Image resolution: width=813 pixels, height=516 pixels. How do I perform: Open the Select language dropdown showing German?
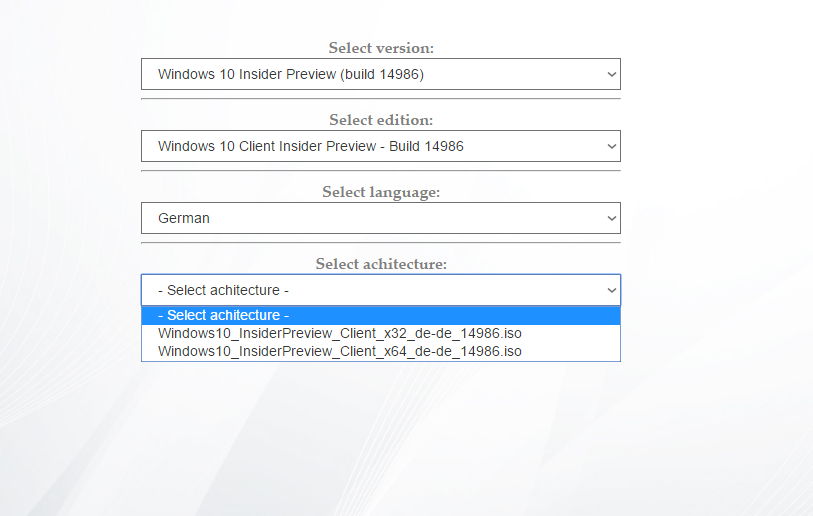tap(381, 218)
